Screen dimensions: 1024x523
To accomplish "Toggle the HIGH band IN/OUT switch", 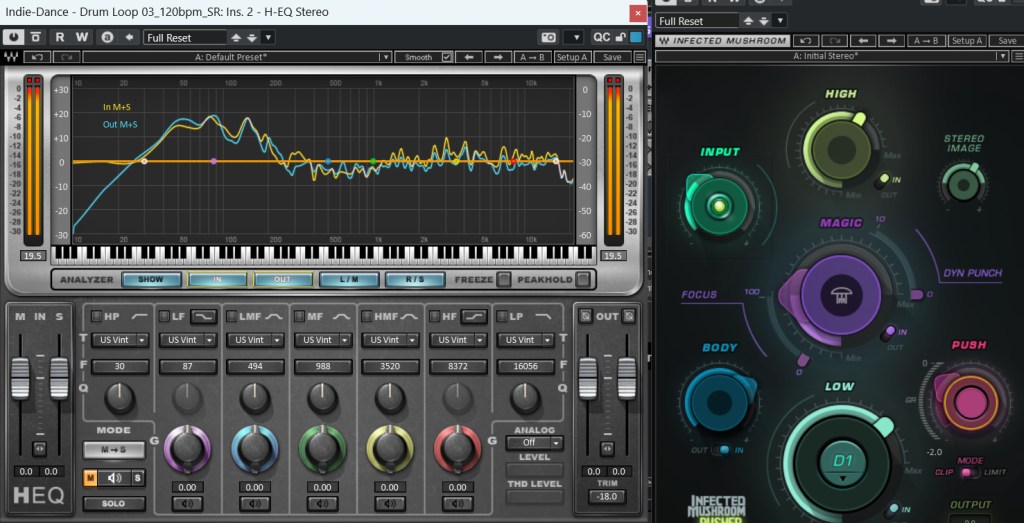I will coord(883,181).
